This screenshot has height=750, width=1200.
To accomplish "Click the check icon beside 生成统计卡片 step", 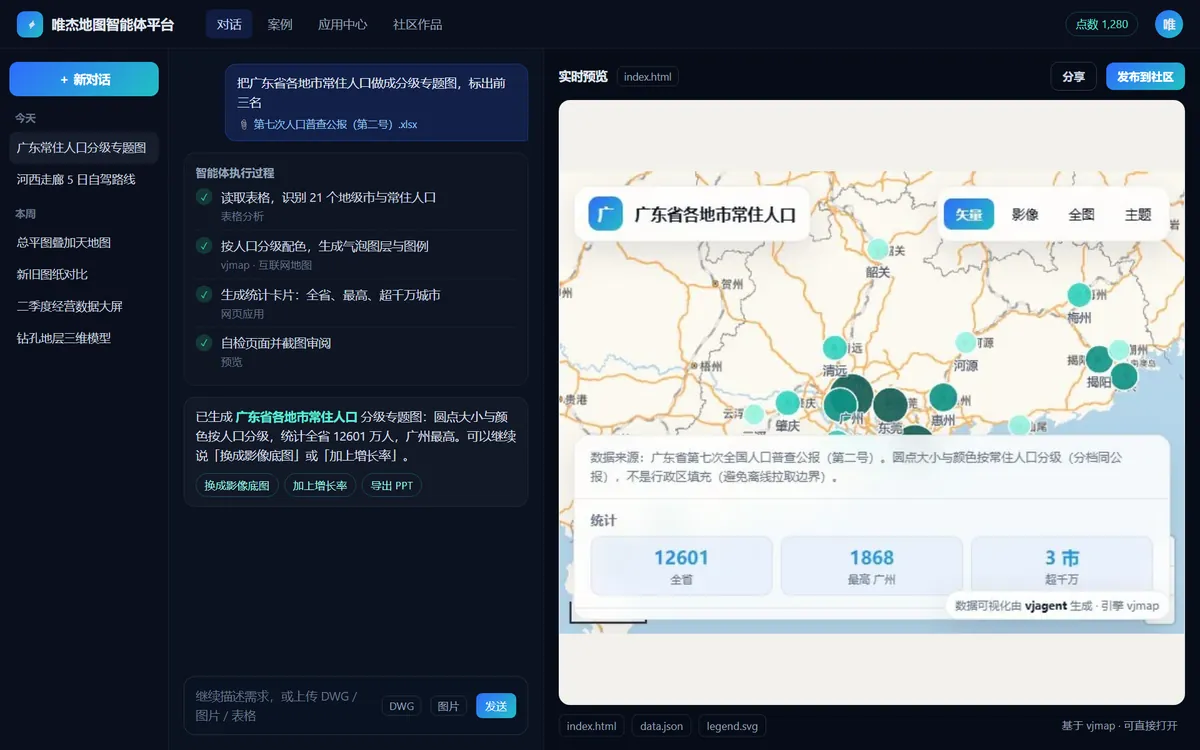I will [x=204, y=294].
